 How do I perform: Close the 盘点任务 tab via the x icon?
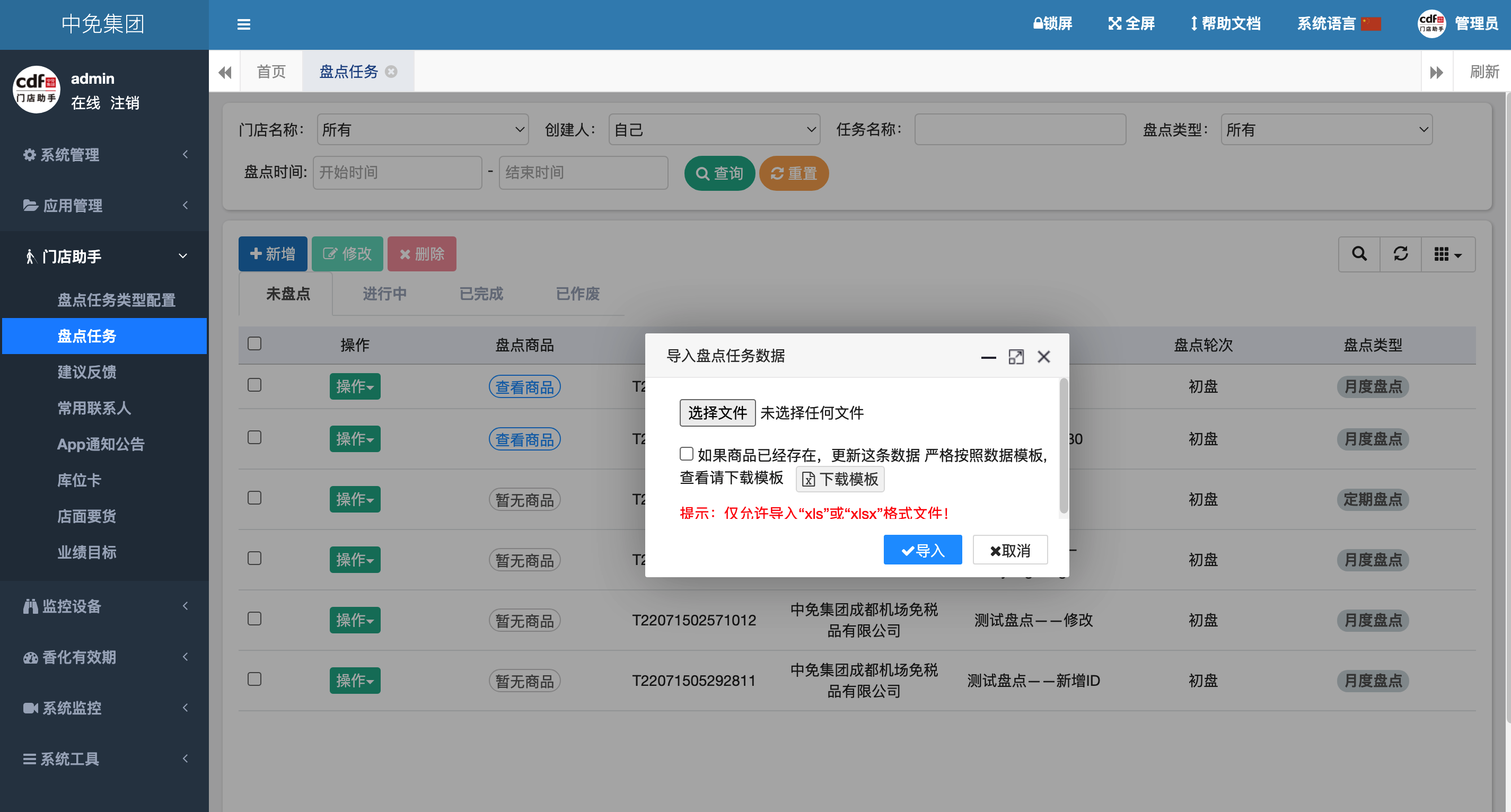coord(391,72)
